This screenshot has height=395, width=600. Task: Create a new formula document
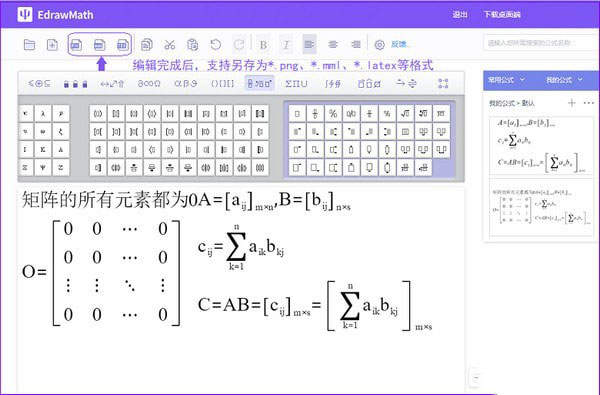tap(52, 45)
